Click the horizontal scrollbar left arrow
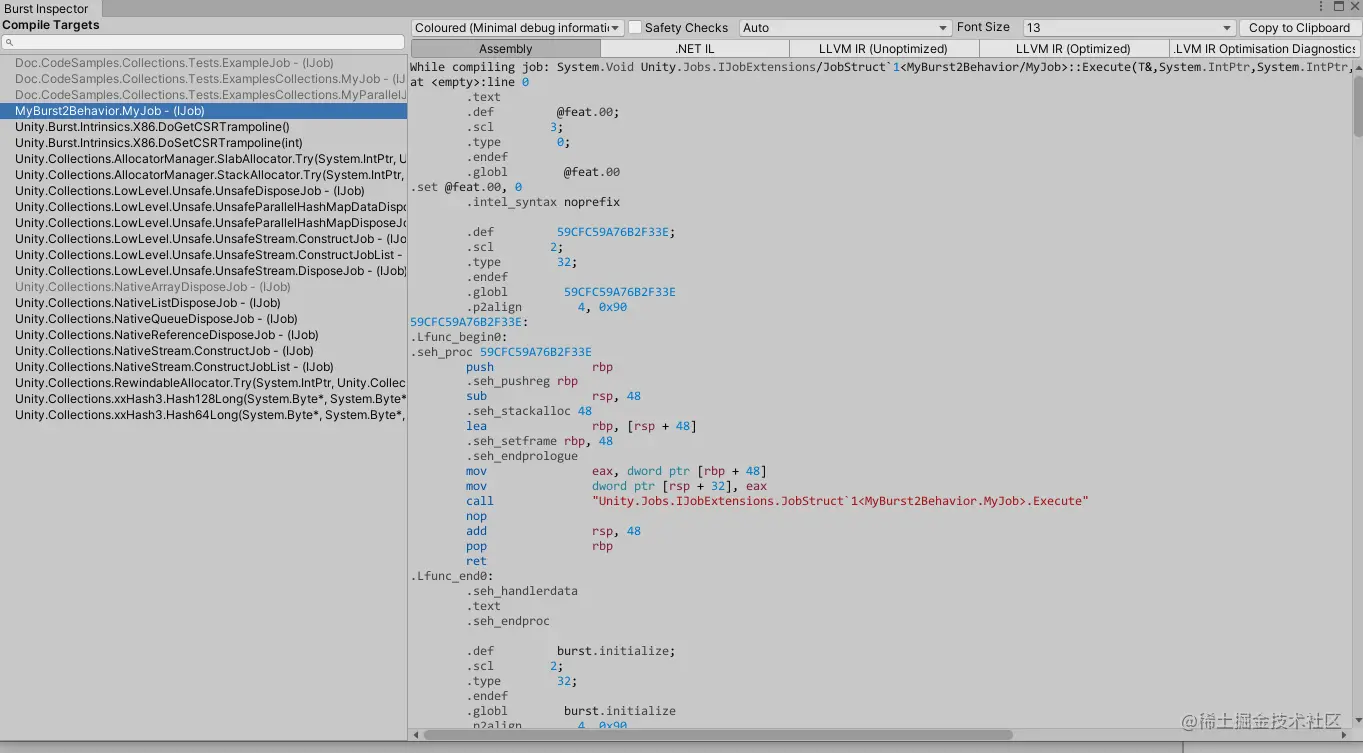 416,734
